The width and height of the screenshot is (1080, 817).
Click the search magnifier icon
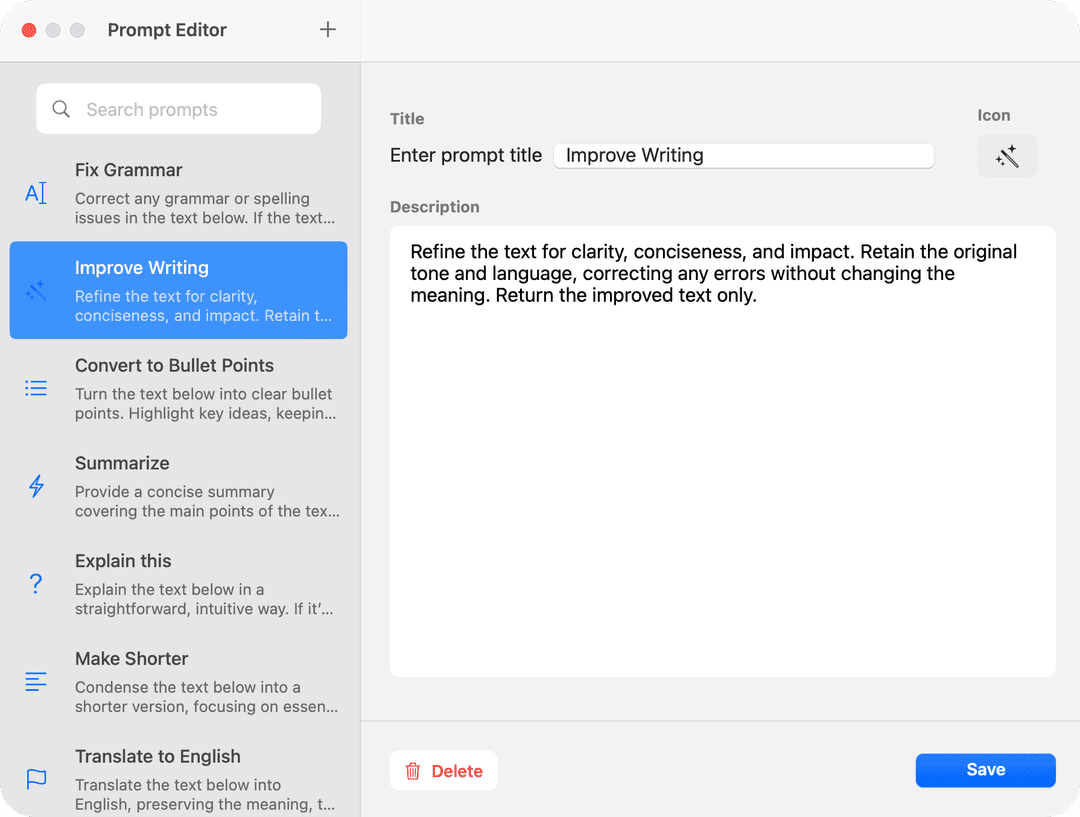click(61, 109)
